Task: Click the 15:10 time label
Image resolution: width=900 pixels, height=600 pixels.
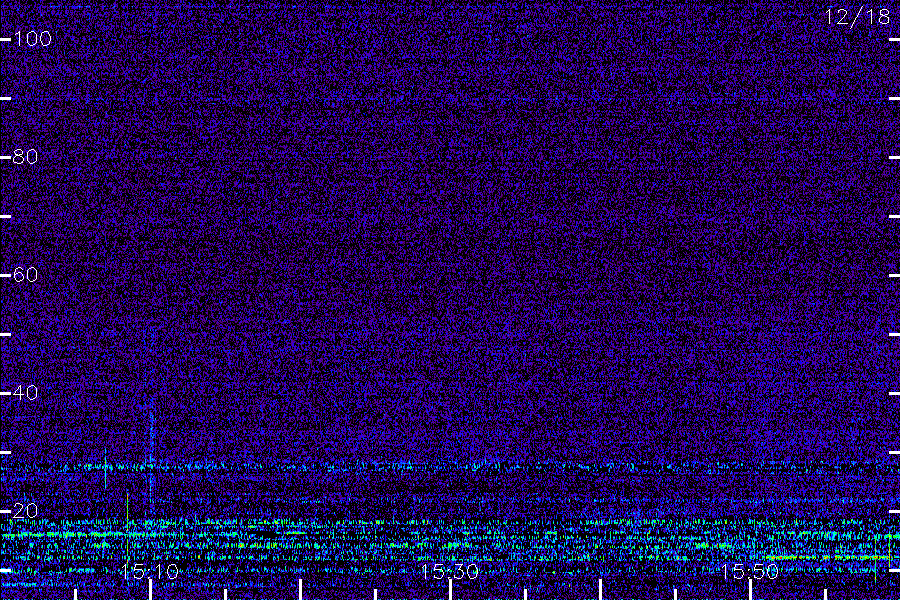Action: (x=150, y=571)
